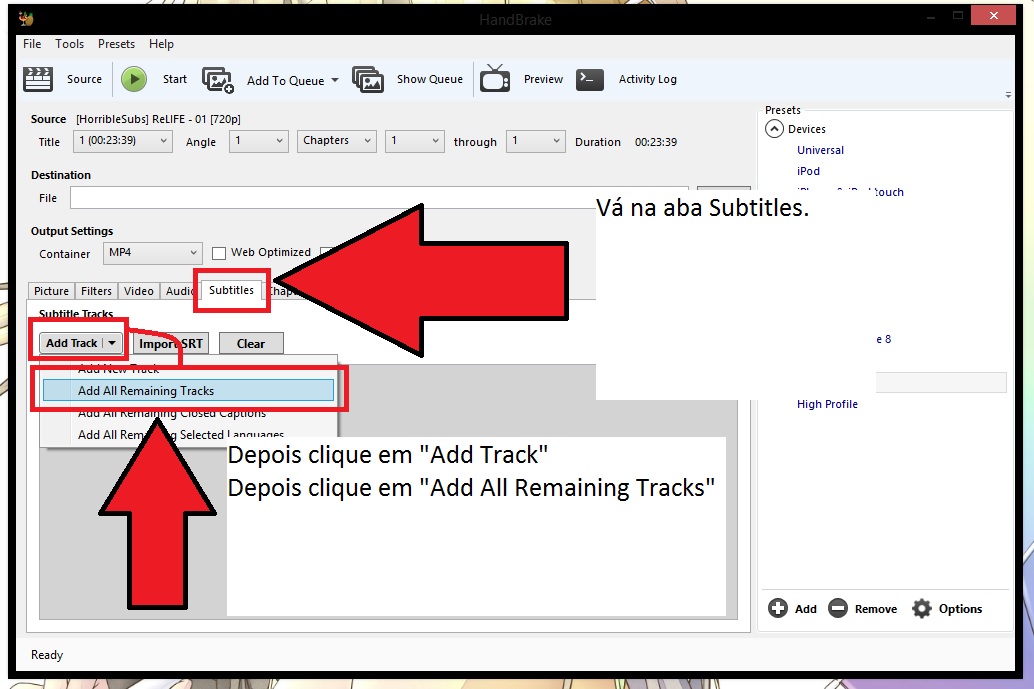Click the Show Queue icon

click(368, 79)
